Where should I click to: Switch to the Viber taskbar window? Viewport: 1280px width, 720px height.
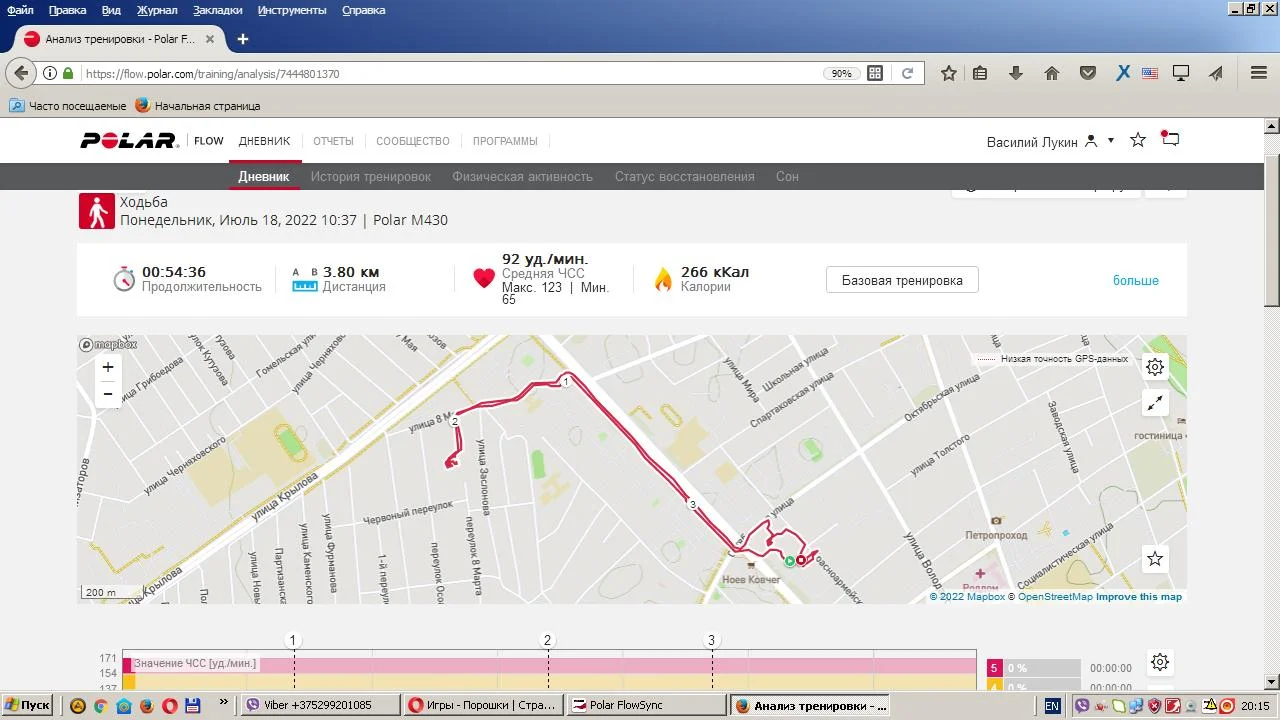(321, 705)
